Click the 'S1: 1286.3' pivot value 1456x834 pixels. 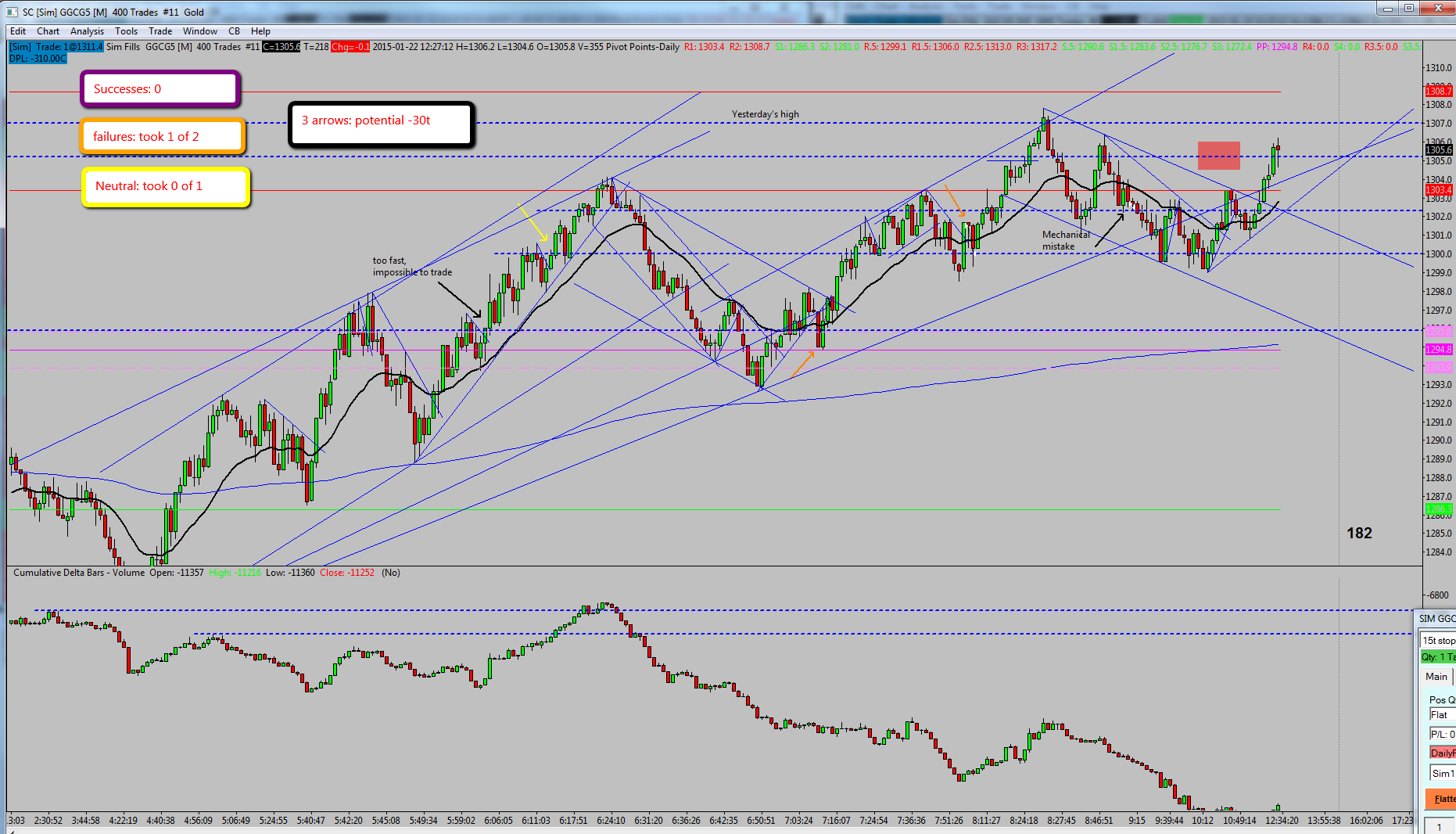tap(795, 47)
